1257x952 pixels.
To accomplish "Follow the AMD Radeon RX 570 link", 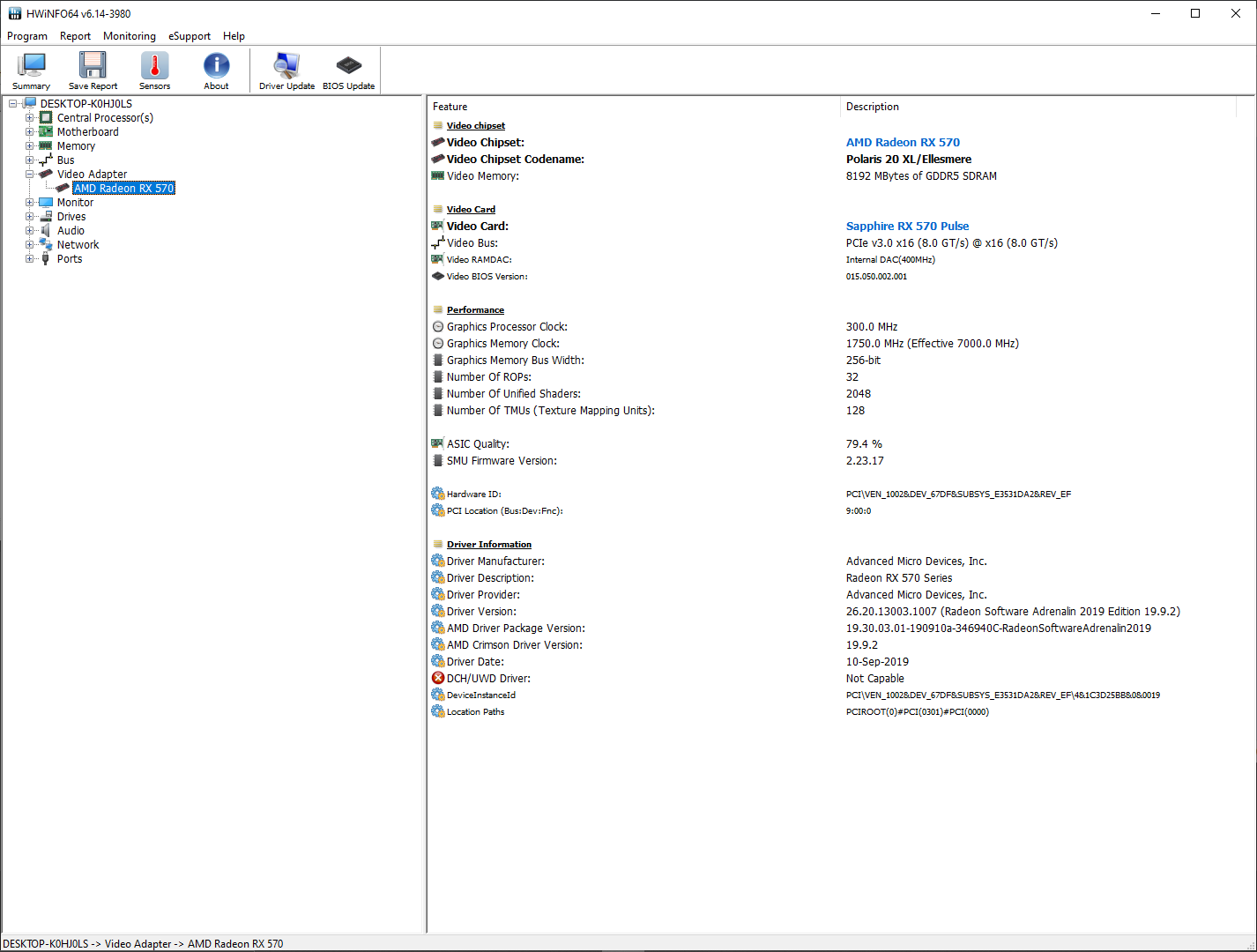I will (903, 142).
